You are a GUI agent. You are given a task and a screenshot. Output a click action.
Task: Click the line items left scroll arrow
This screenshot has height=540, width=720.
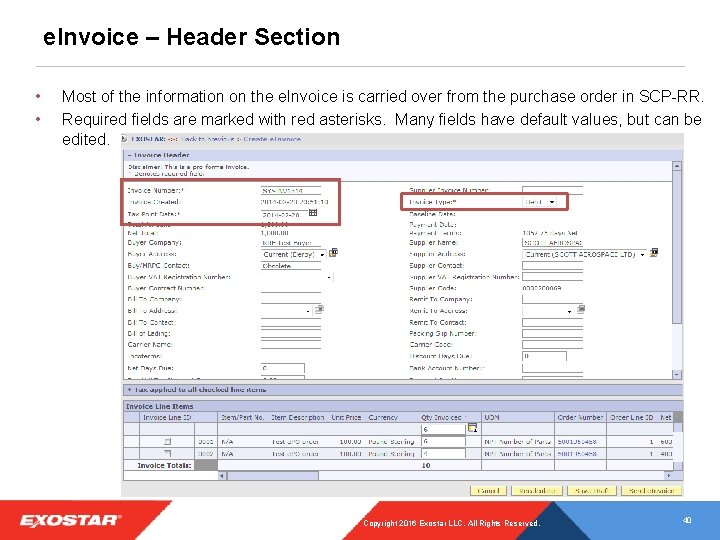point(222,476)
